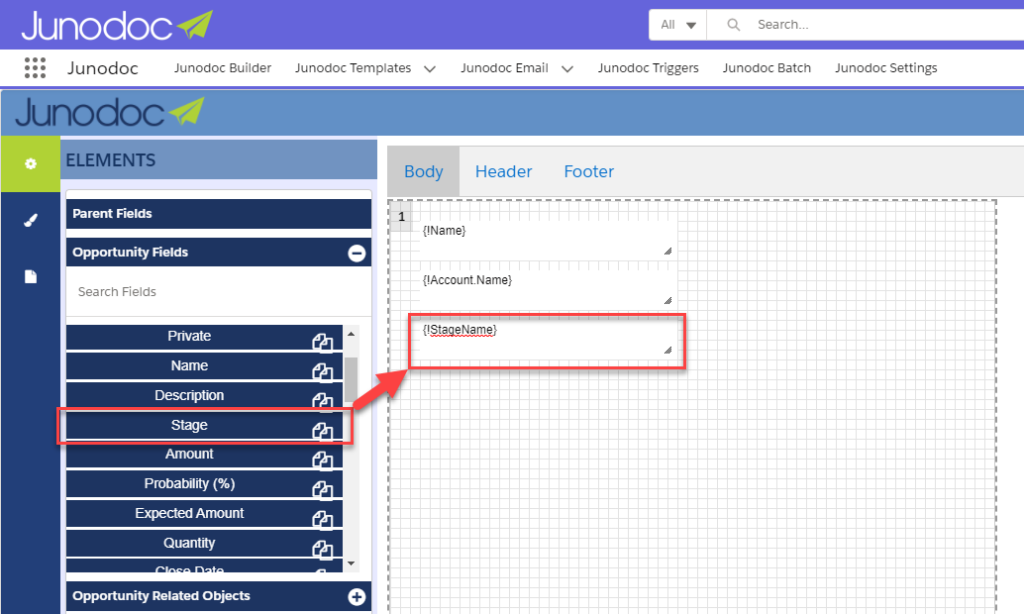Click resize handle of {!Name} box
This screenshot has width=1024, height=614.
click(x=667, y=251)
